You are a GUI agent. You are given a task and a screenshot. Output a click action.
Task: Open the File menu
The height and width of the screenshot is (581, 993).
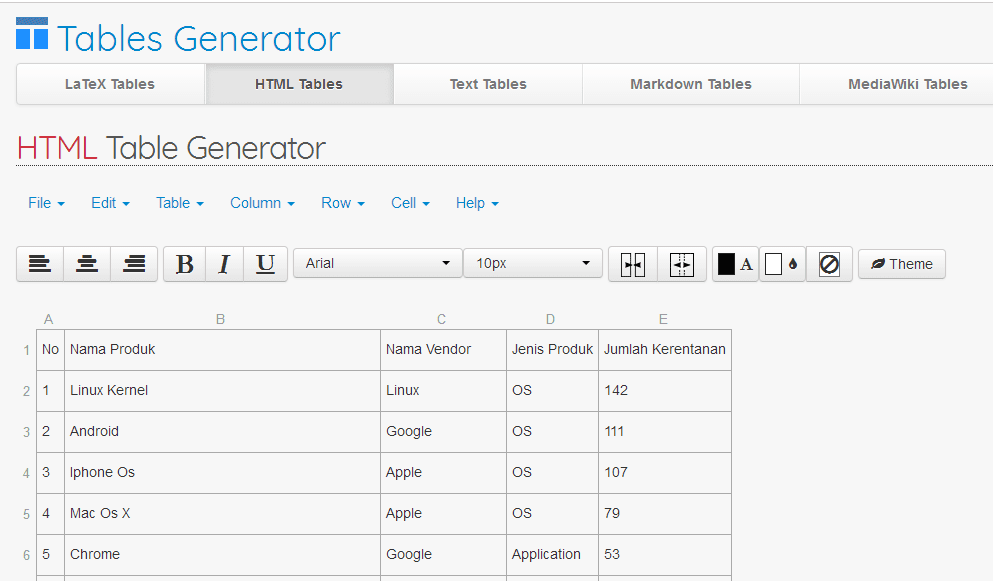point(46,203)
